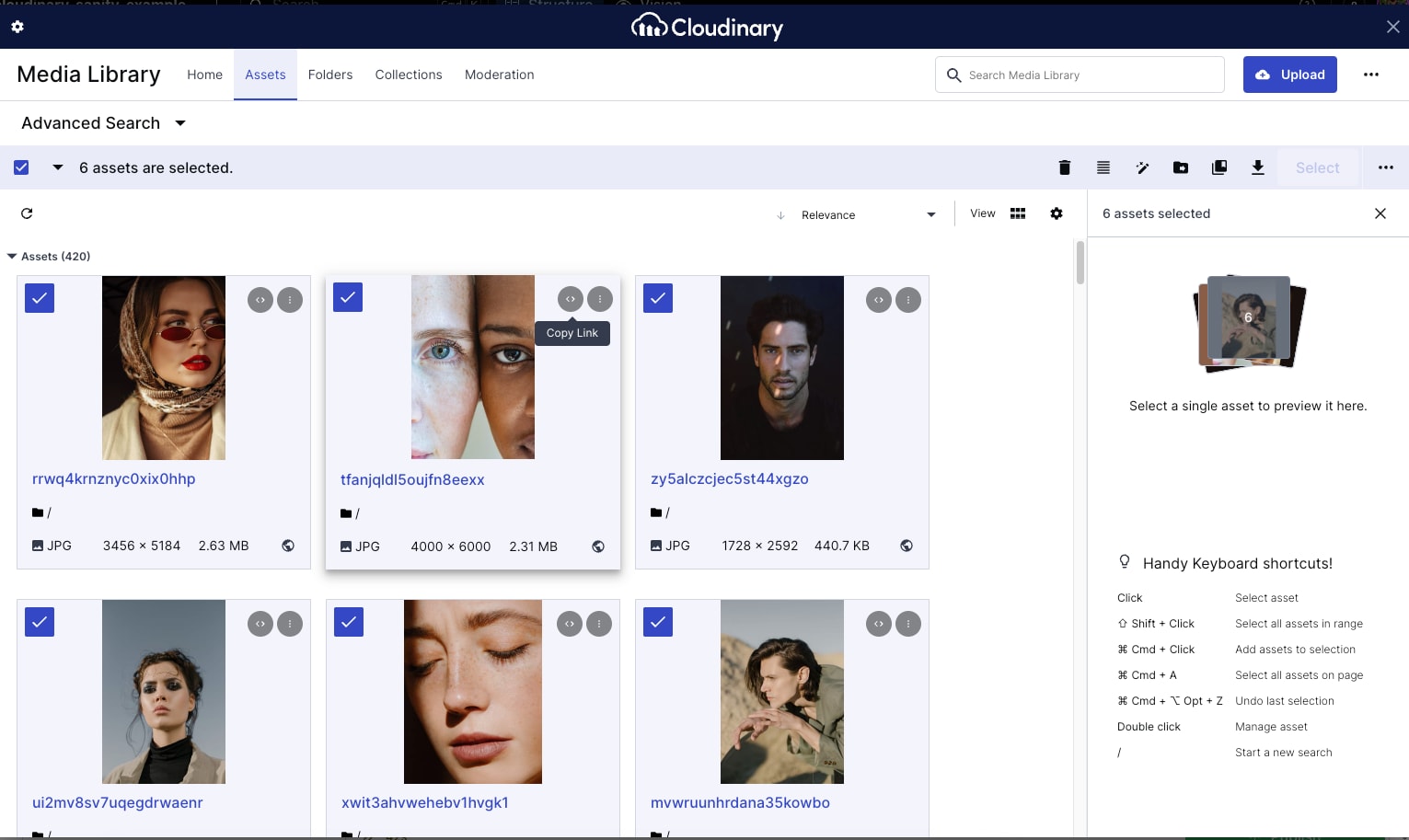1409x840 pixels.
Task: Download the selected assets
Action: 1258,167
